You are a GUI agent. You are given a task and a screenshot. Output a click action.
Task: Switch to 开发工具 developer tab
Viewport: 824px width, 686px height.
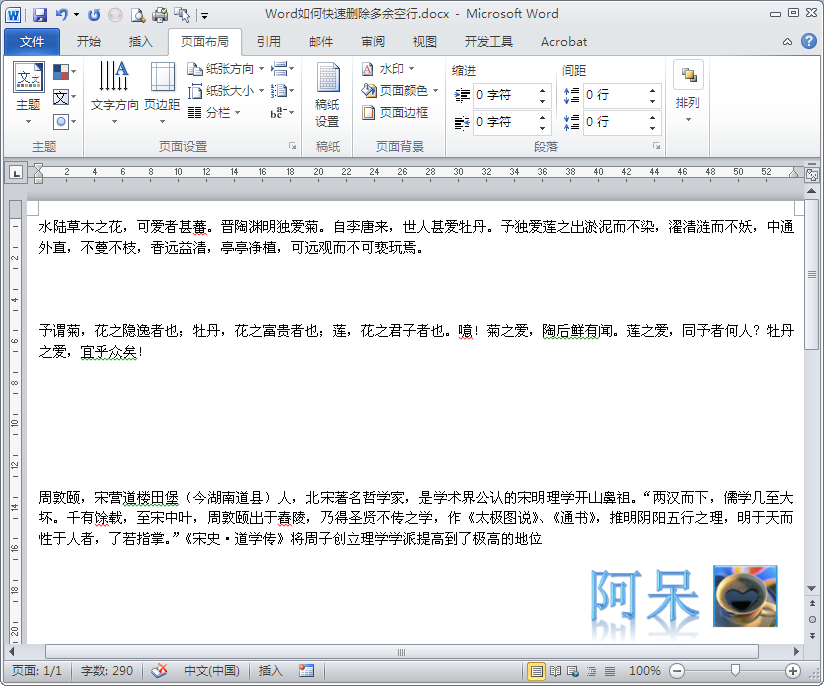point(488,42)
